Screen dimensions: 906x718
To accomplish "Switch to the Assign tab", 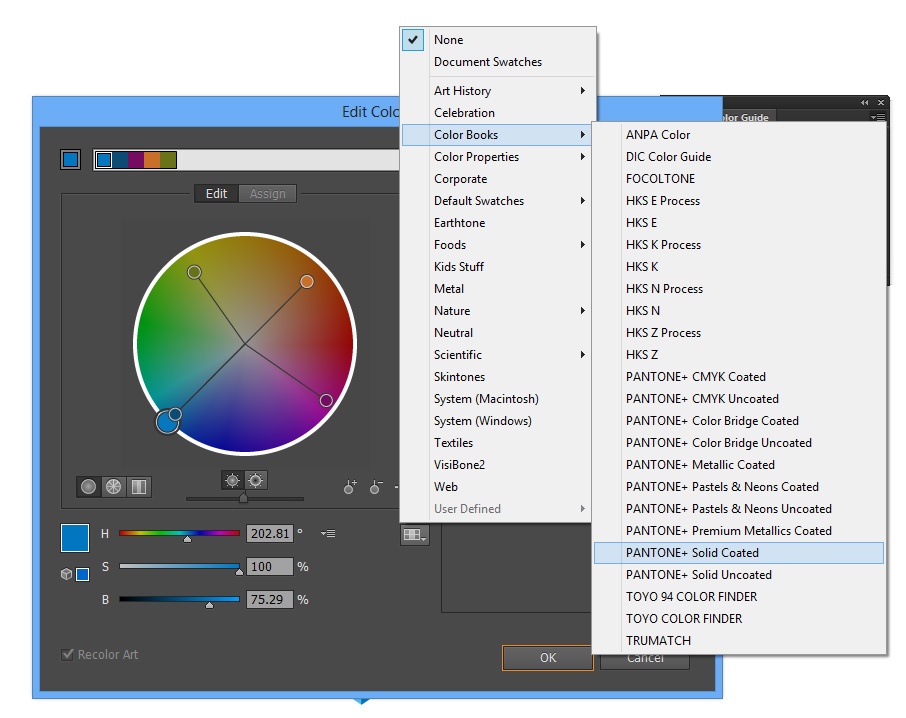I will (x=267, y=194).
